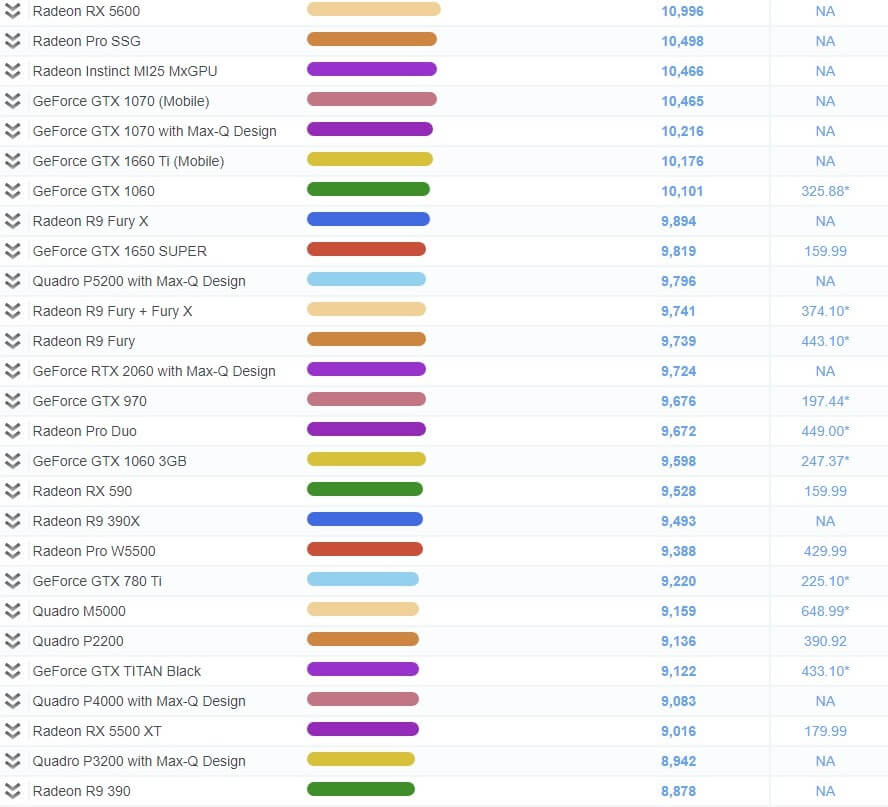Open the Radeon R9 Fury link
This screenshot has width=888, height=807.
pyautogui.click(x=84, y=341)
